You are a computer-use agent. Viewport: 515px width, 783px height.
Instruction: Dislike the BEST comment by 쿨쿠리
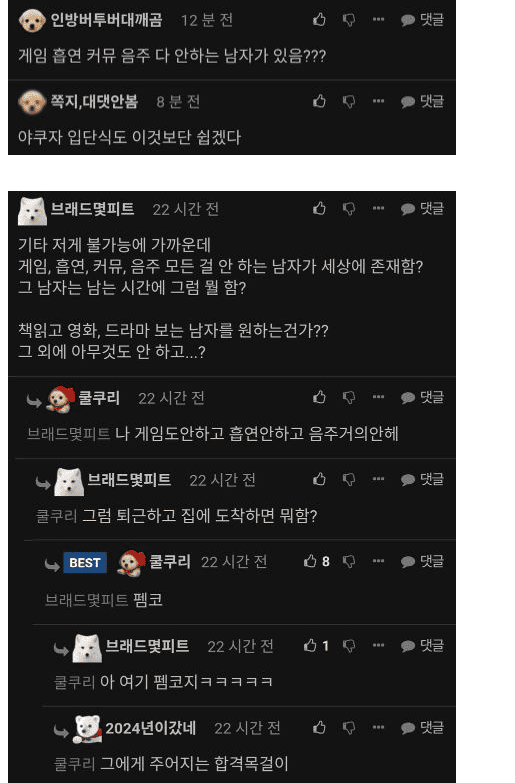pyautogui.click(x=349, y=561)
